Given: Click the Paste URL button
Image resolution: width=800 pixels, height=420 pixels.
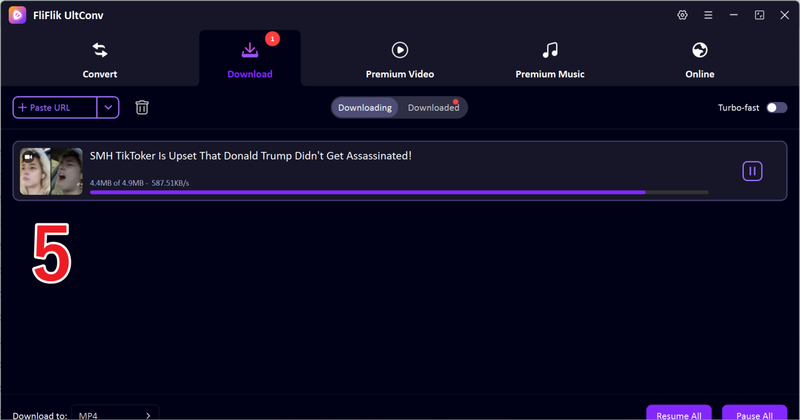Looking at the screenshot, I should (x=55, y=108).
